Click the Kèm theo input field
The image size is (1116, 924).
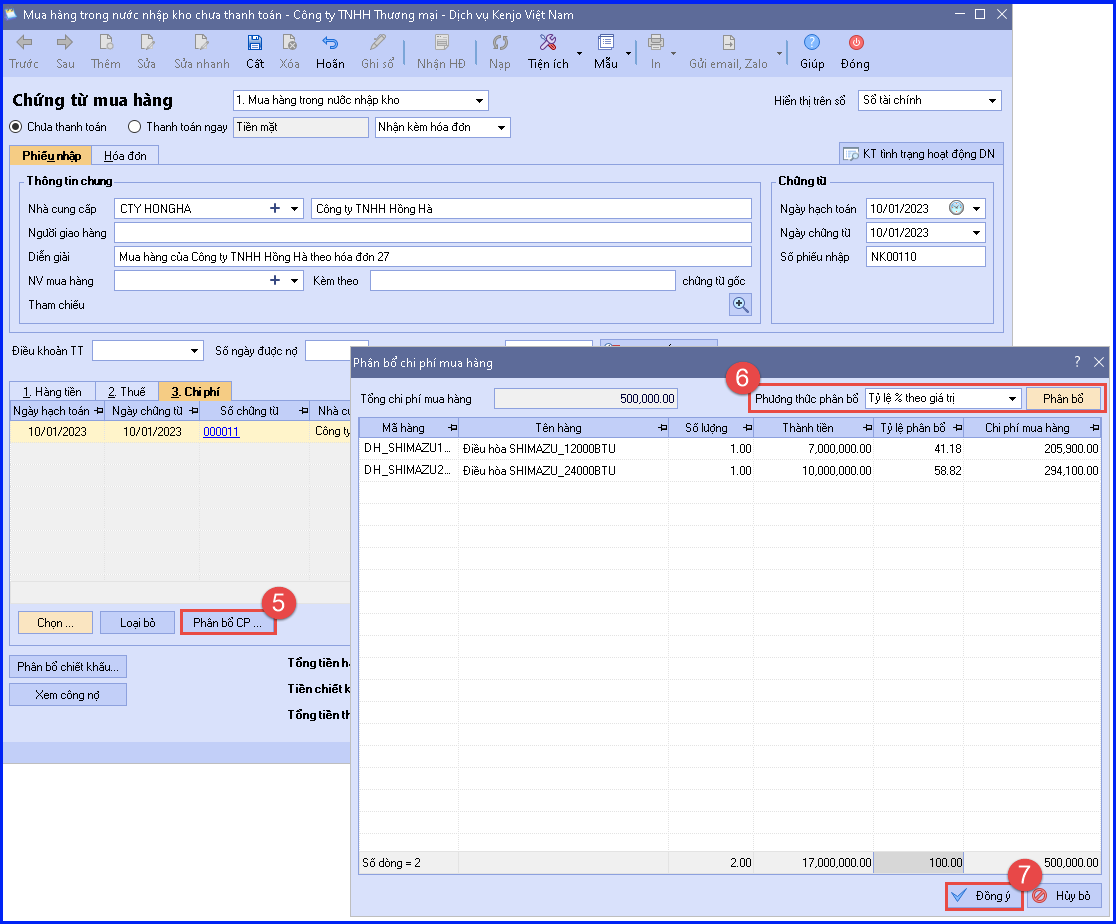[522, 280]
